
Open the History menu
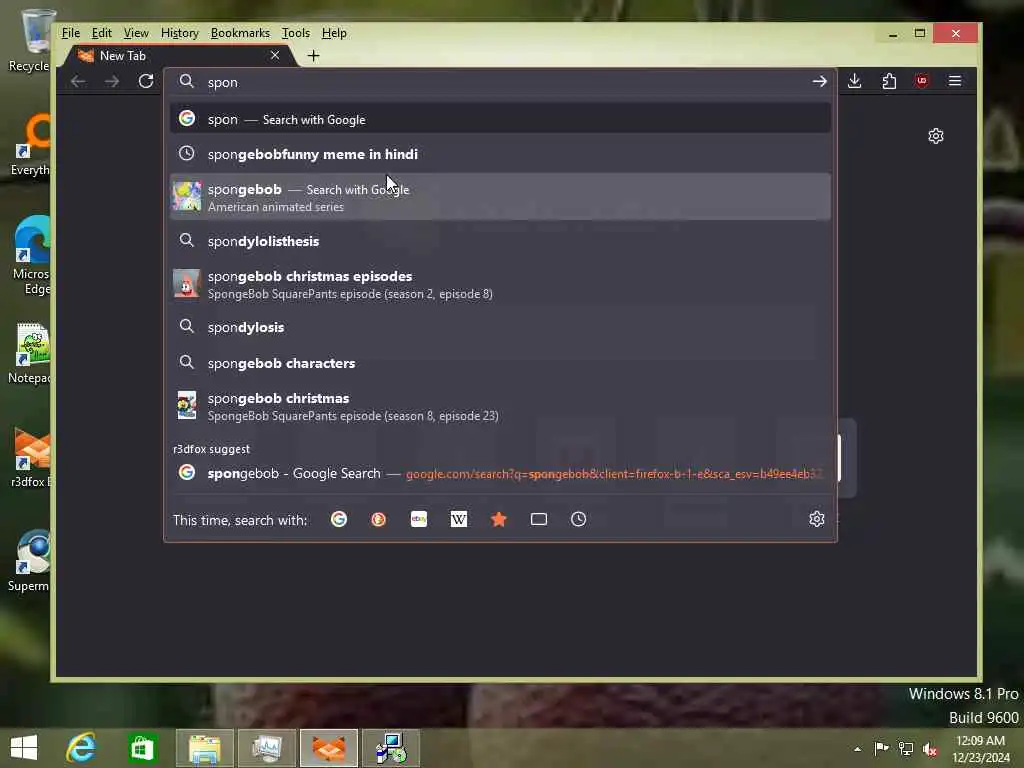pos(180,33)
